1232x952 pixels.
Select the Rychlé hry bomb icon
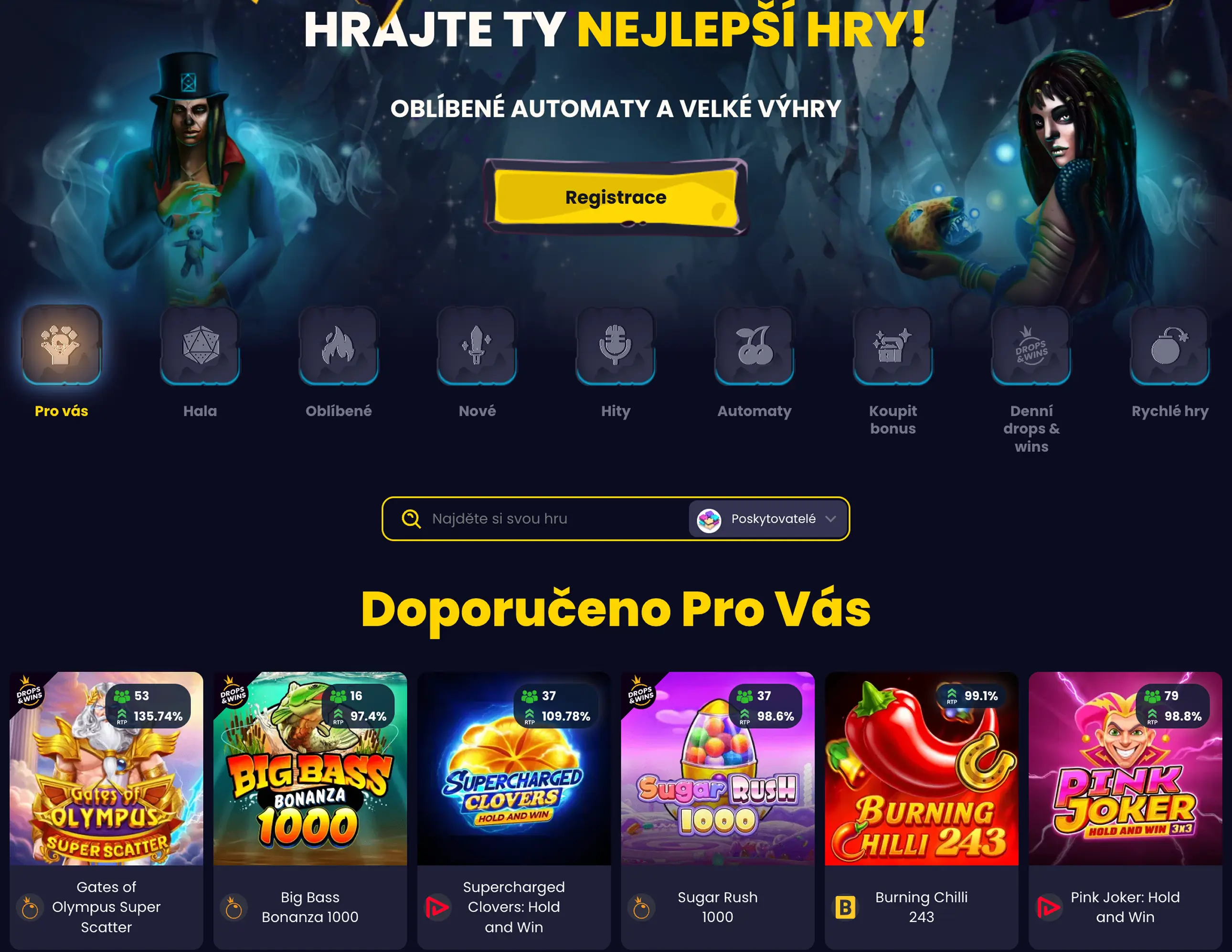(x=1170, y=345)
